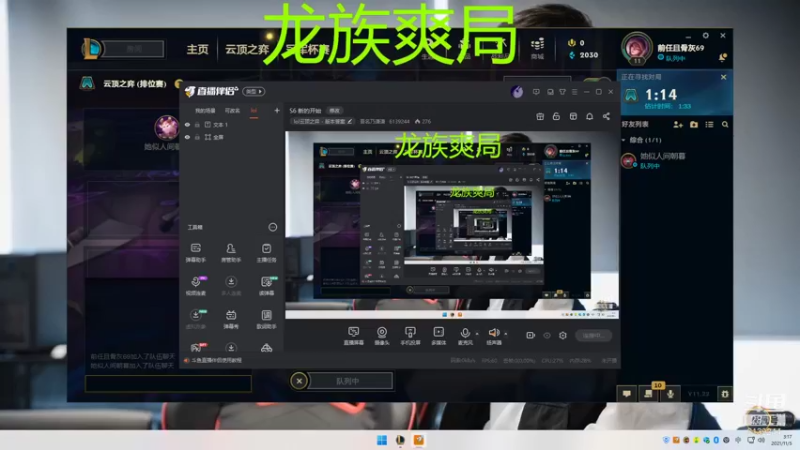Toggle visibility of 文本 1 layer
800x450 pixels.
point(187,124)
